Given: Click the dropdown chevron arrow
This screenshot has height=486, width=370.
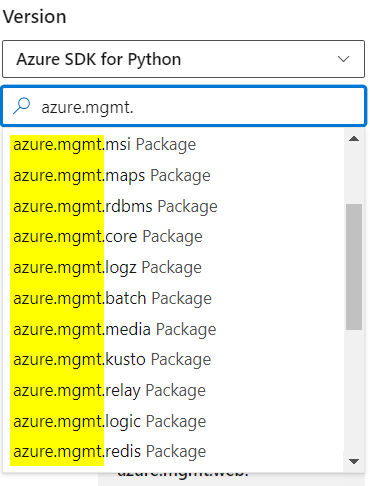Looking at the screenshot, I should point(343,59).
